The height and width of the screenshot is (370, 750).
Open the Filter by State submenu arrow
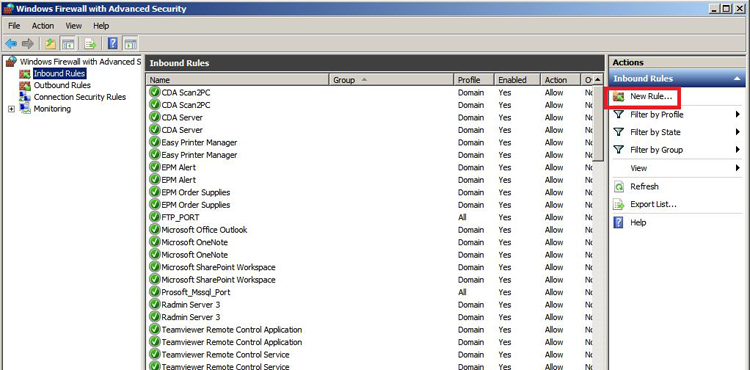point(738,132)
